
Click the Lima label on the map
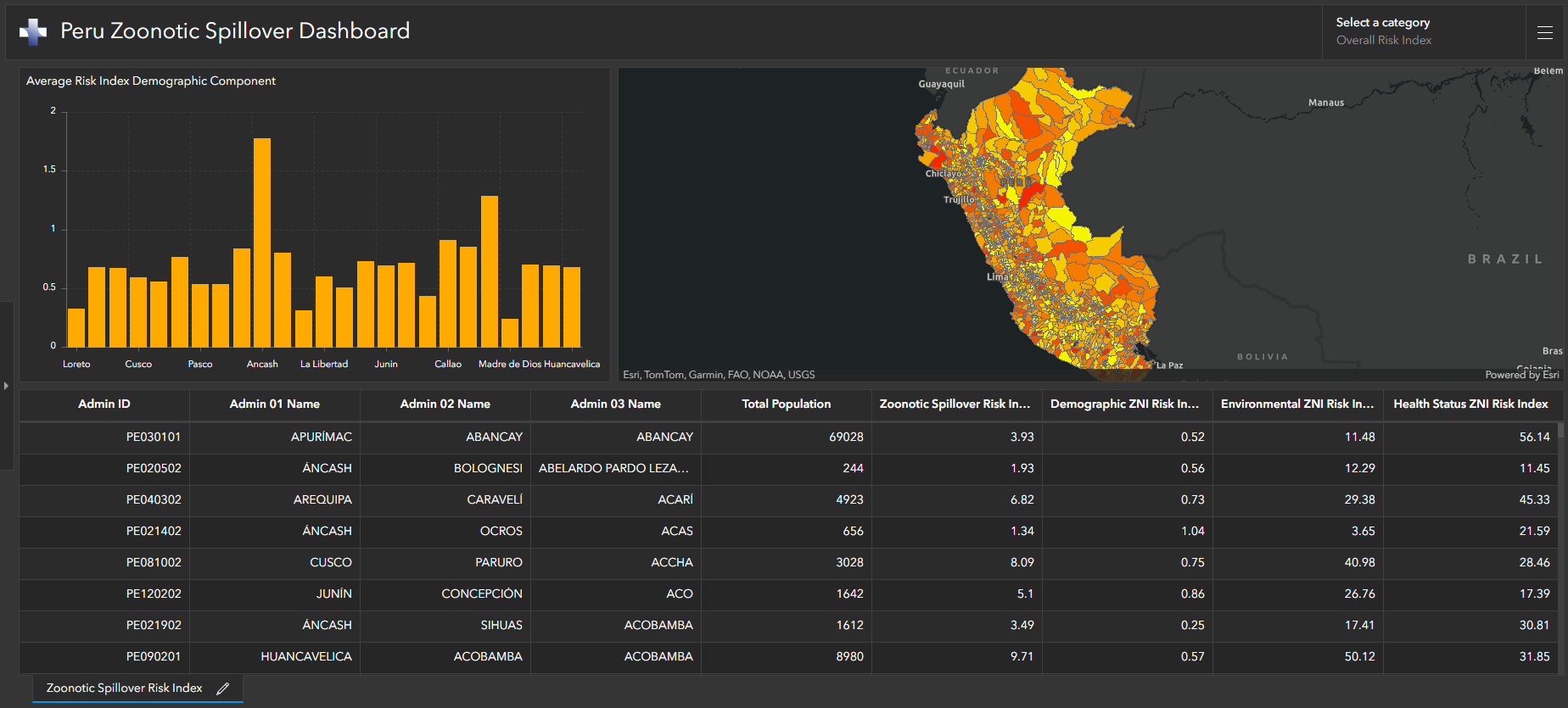coord(997,276)
